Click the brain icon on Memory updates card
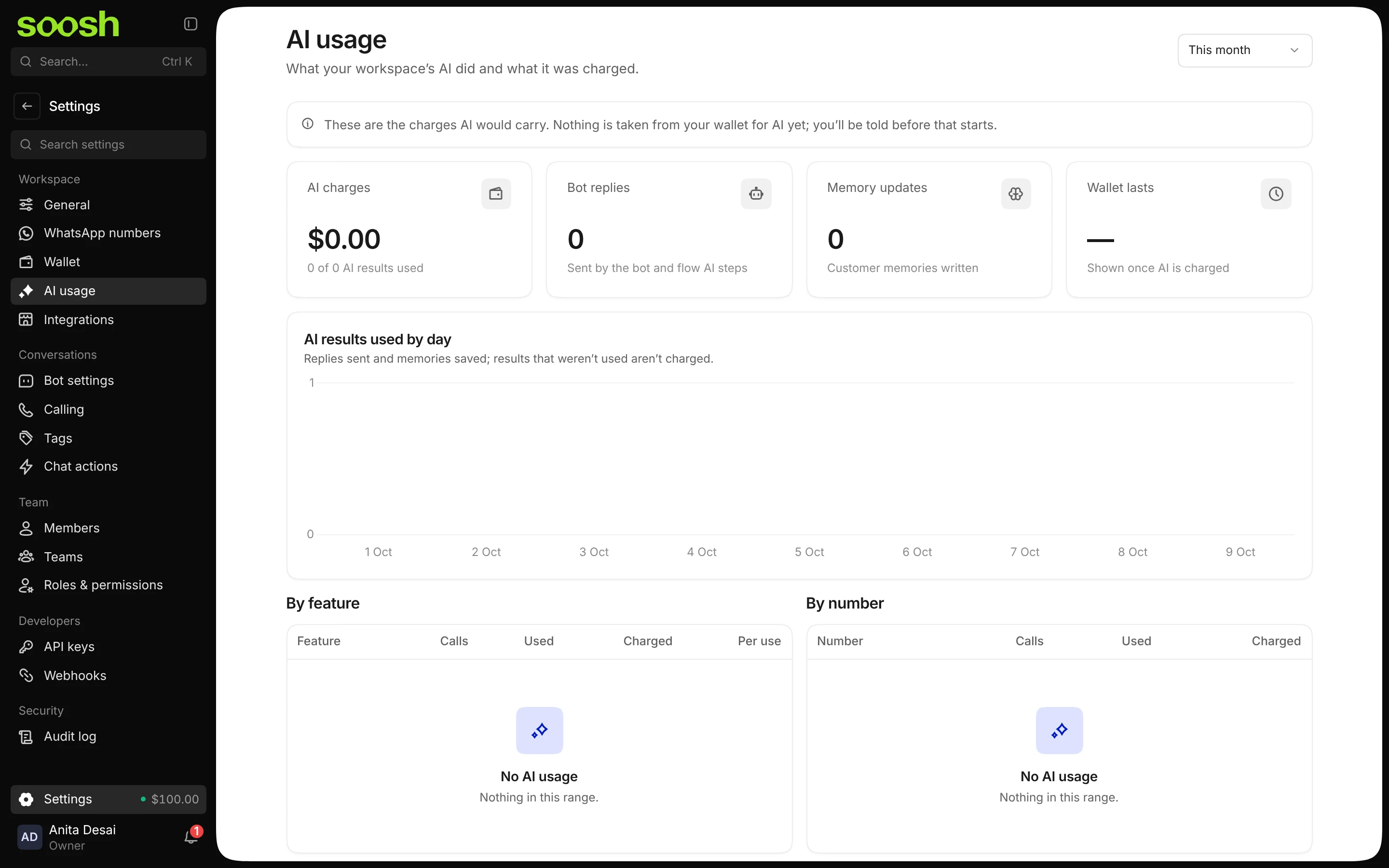The height and width of the screenshot is (868, 1389). coord(1016,194)
